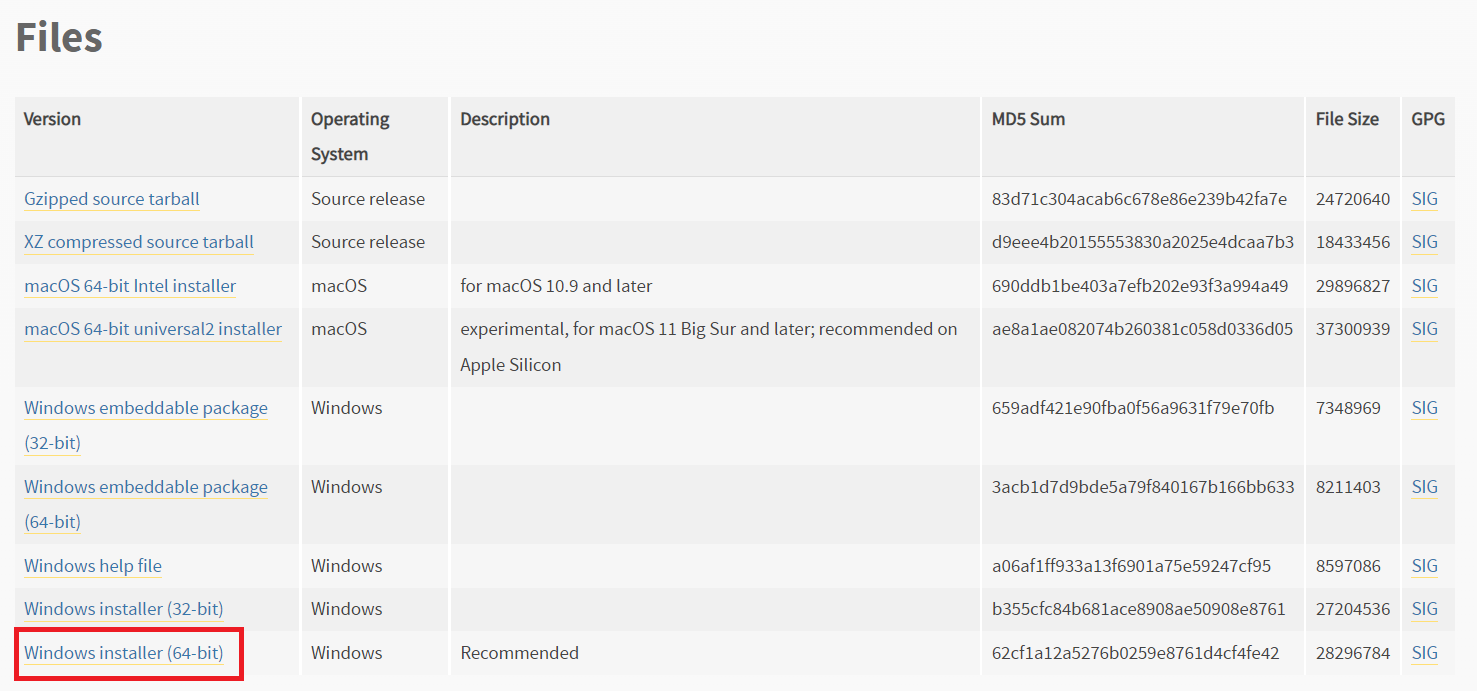This screenshot has width=1477, height=691.
Task: Click MD5 sum of Windows 64-bit installer
Action: (x=1135, y=653)
